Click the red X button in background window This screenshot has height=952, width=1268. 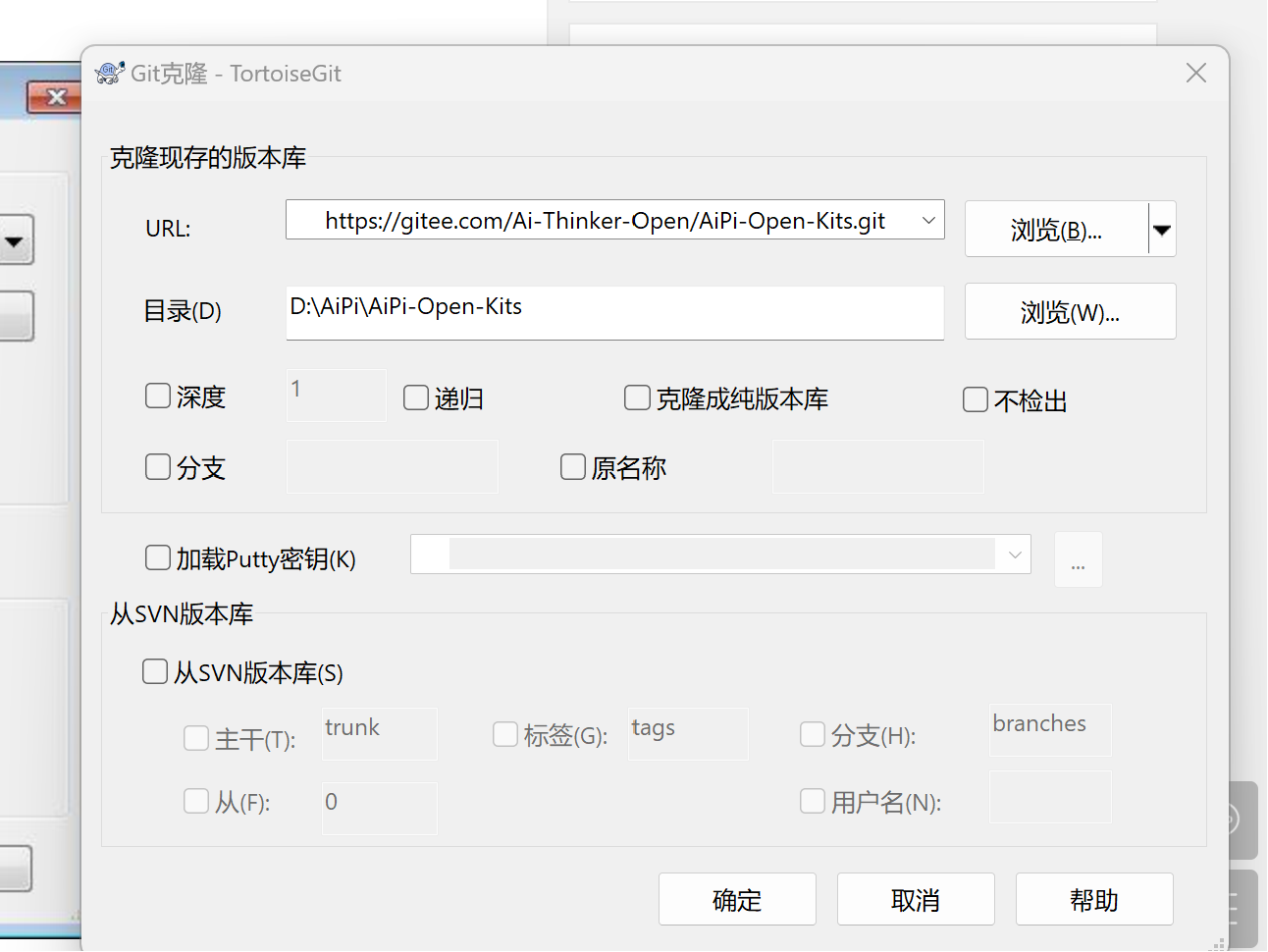56,96
